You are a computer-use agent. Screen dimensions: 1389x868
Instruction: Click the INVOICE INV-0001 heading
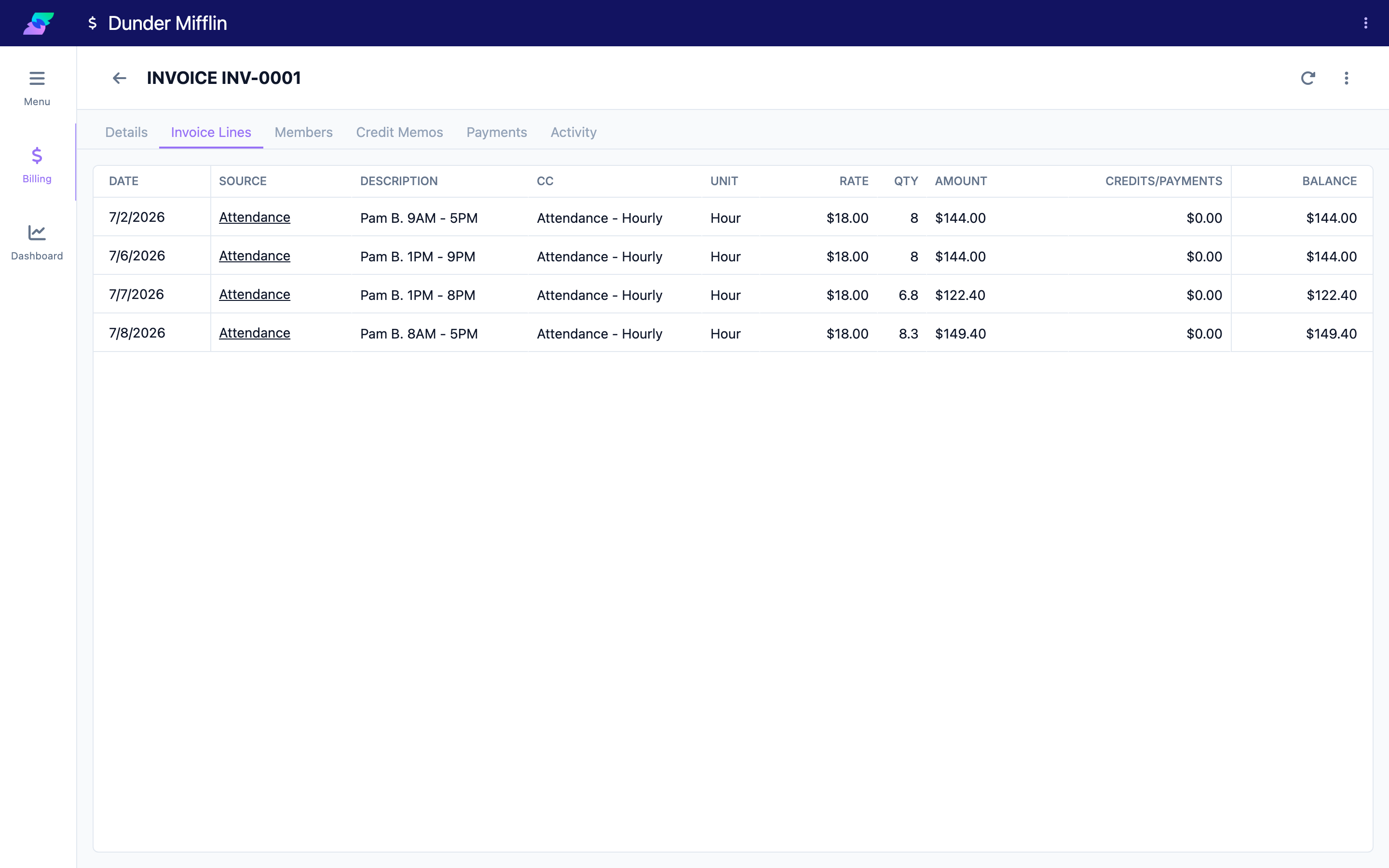click(x=224, y=78)
